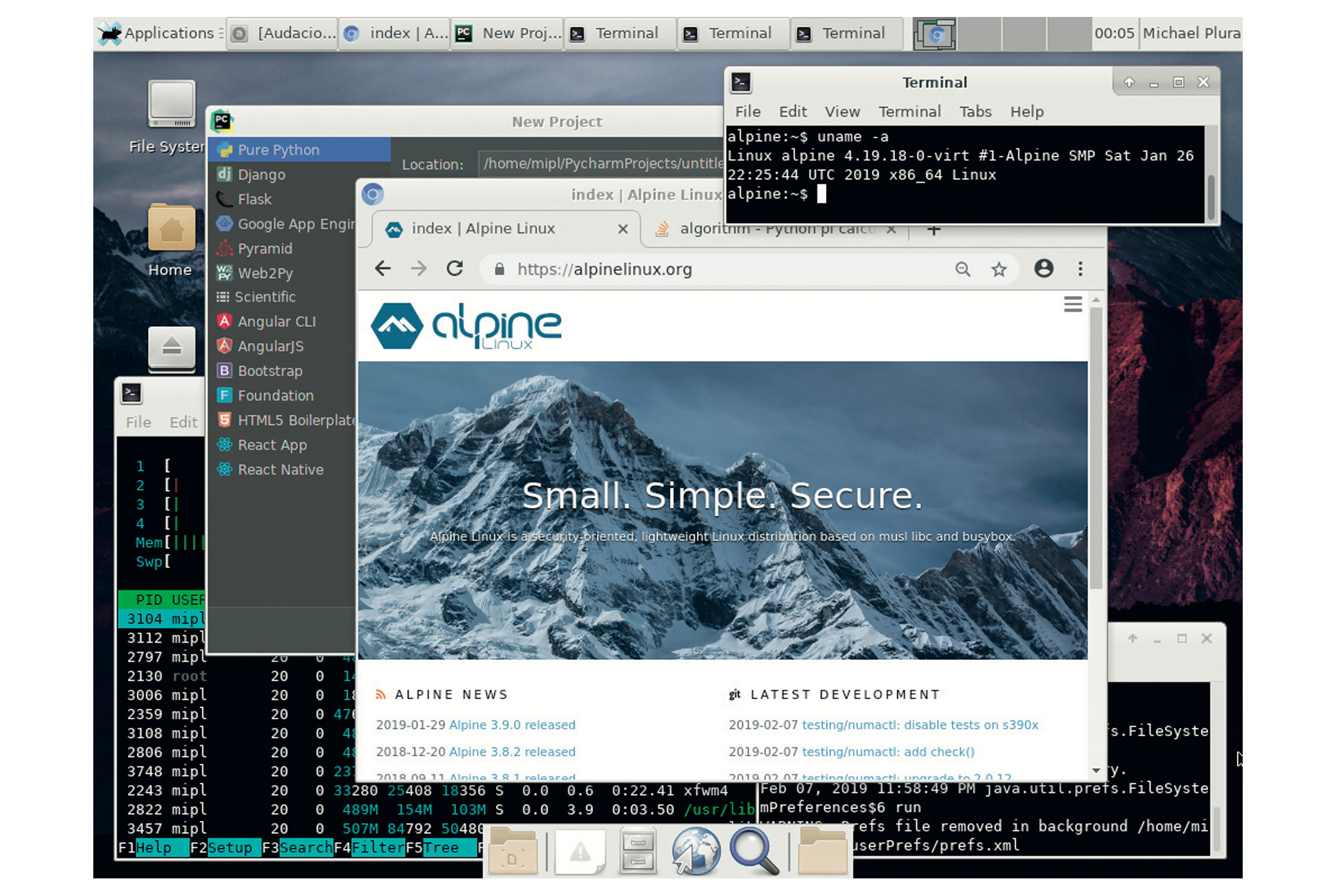The image size is (1336, 896).
Task: Select the React Native project type
Action: point(281,470)
